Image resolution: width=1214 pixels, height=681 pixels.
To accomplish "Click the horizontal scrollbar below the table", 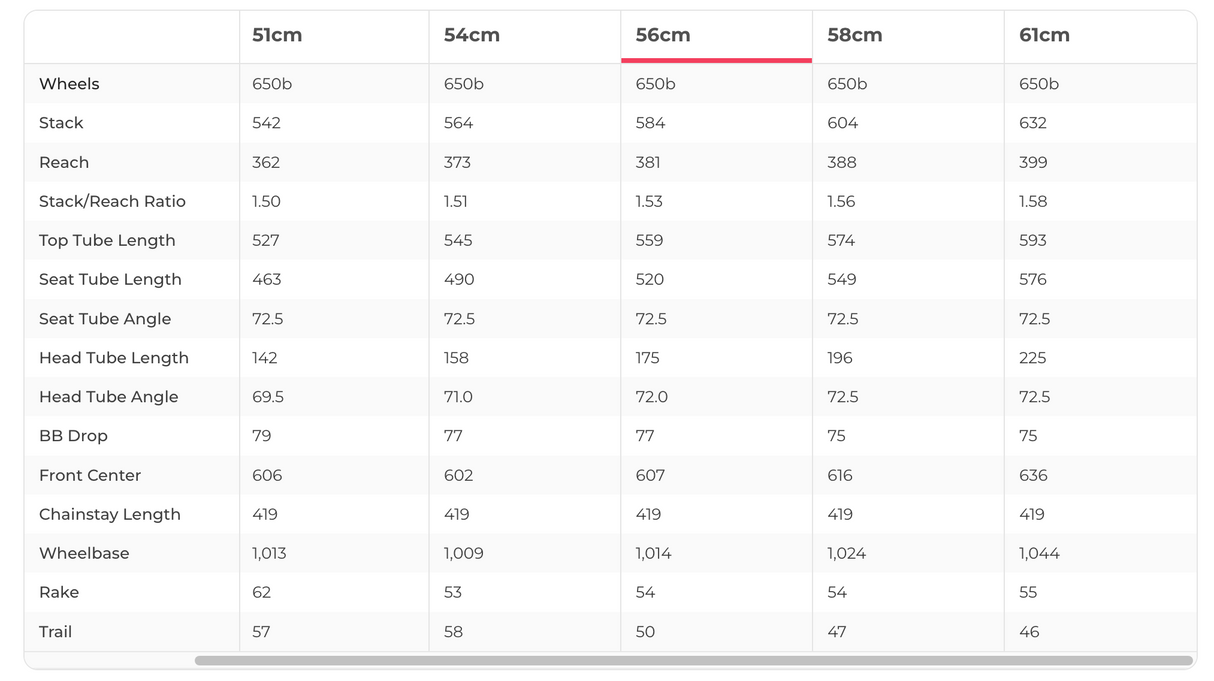I will 693,661.
